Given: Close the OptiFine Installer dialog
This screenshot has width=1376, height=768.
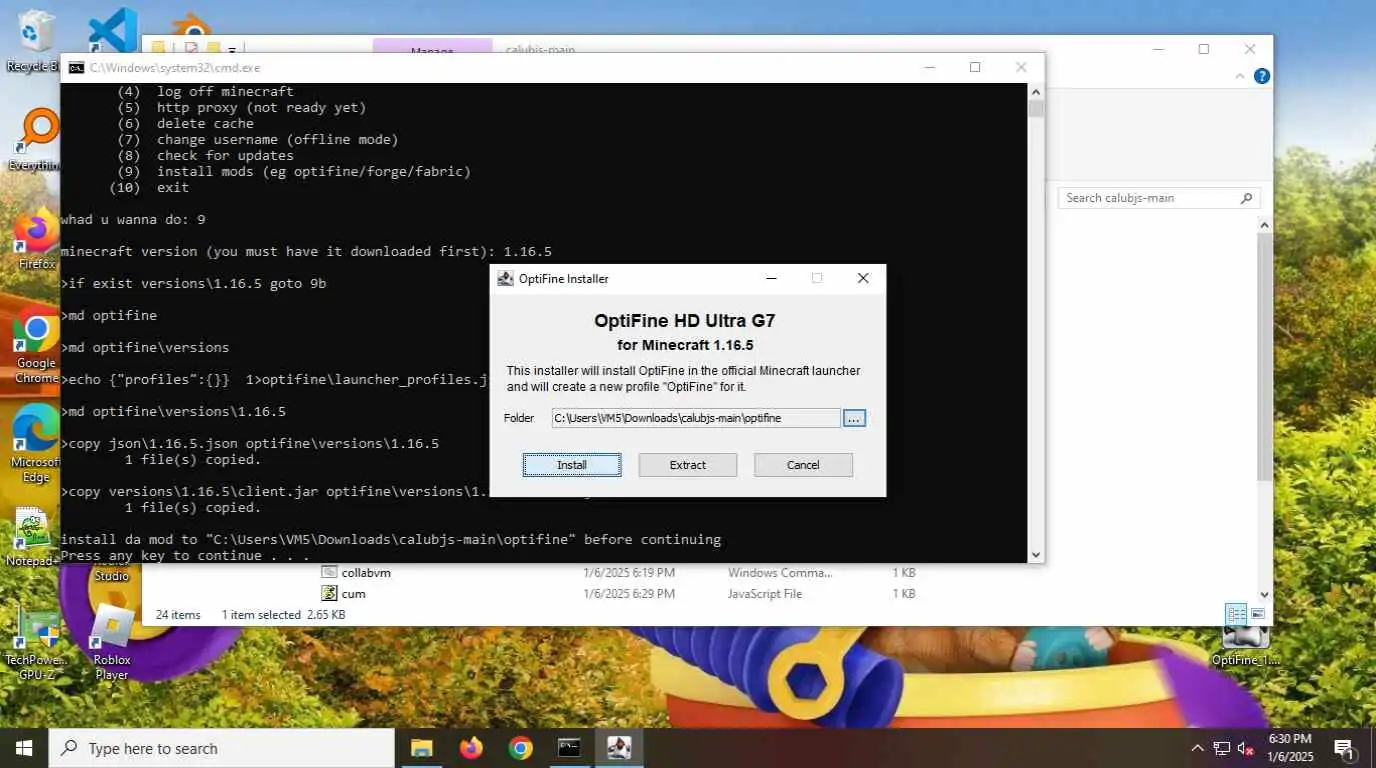Looking at the screenshot, I should click(x=863, y=279).
